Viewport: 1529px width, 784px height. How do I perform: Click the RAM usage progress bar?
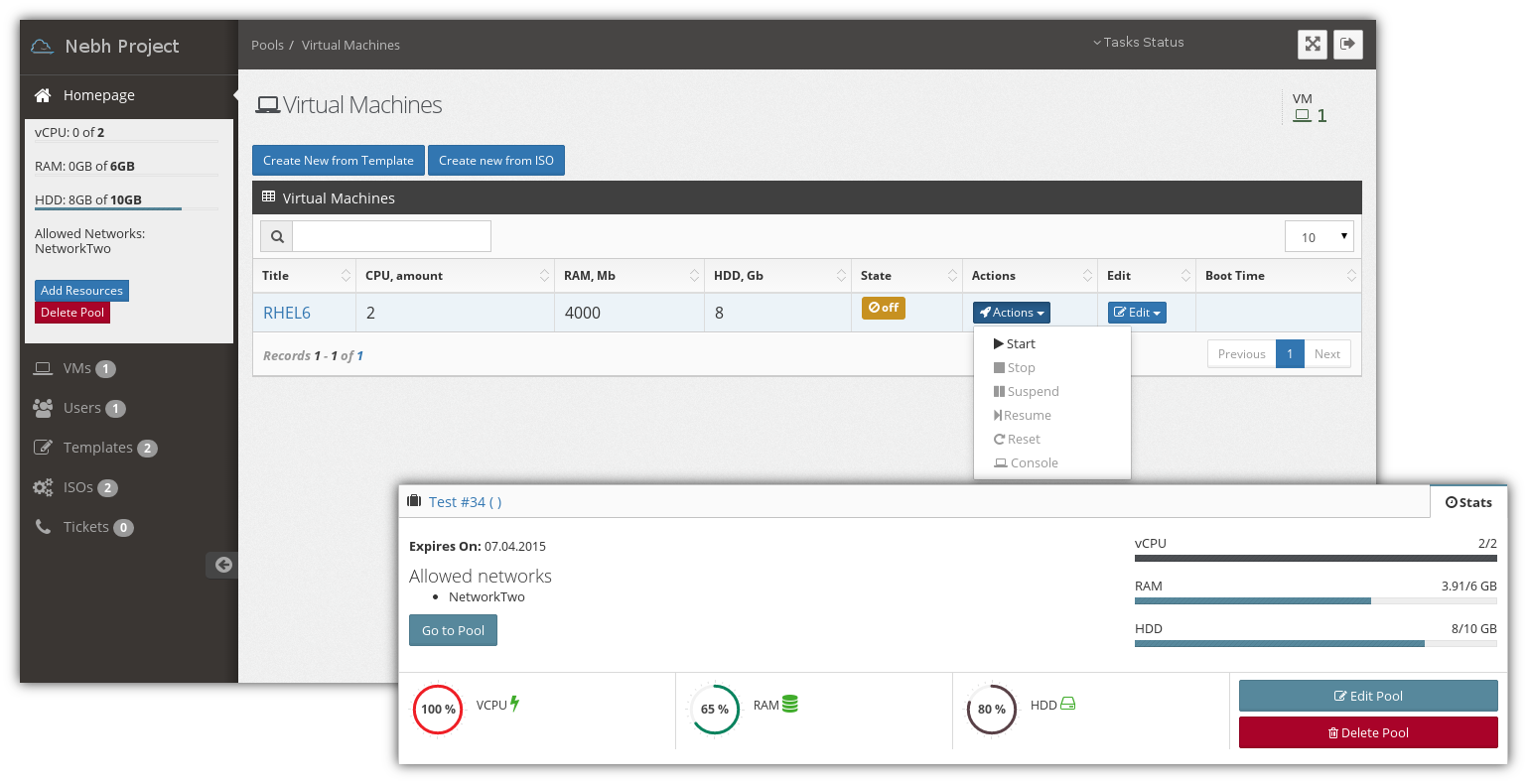tap(1315, 600)
